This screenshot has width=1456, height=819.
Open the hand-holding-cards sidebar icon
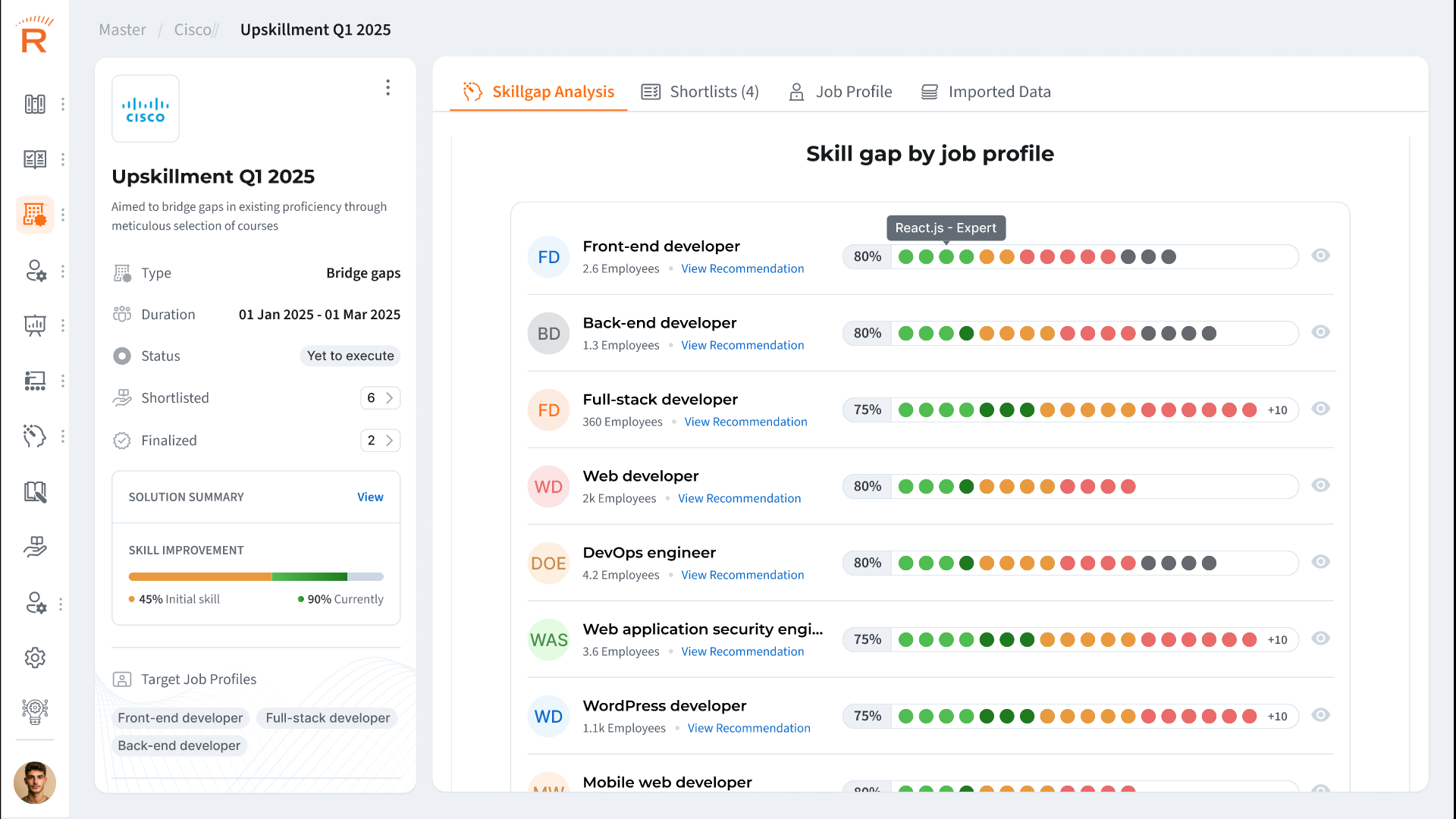(x=35, y=547)
